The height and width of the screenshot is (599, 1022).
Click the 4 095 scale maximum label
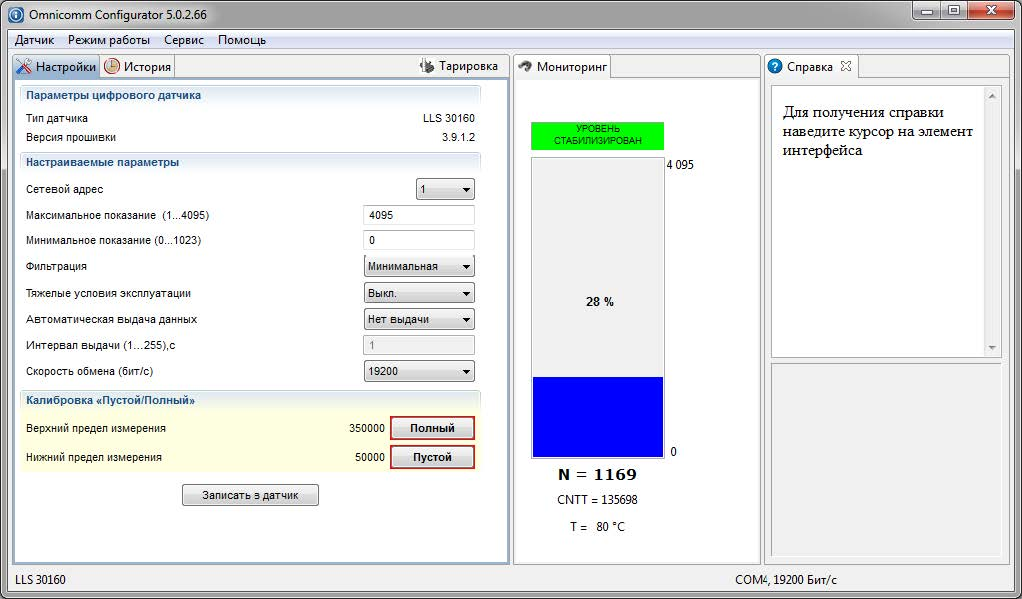coord(680,165)
